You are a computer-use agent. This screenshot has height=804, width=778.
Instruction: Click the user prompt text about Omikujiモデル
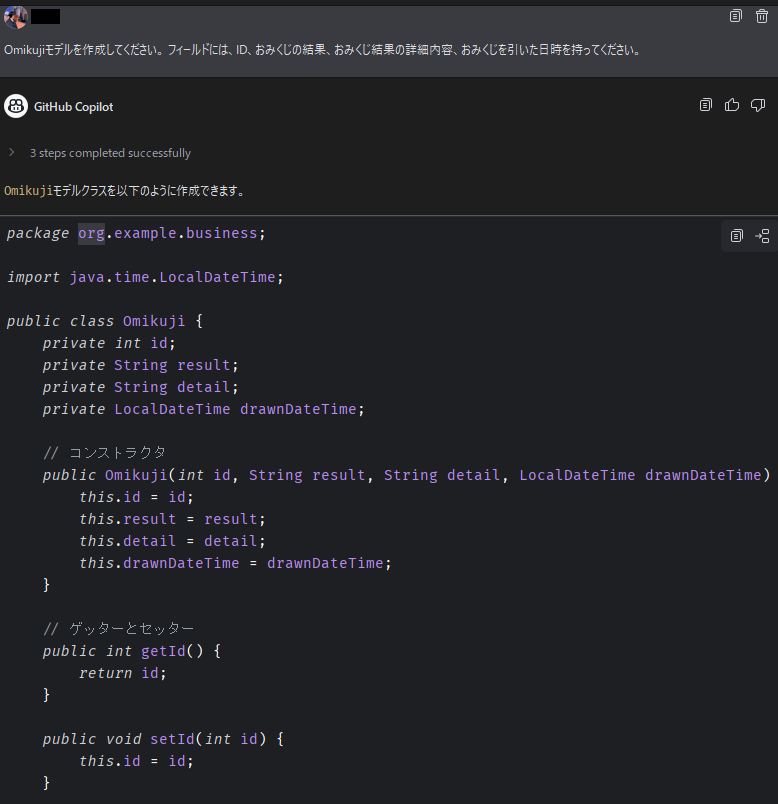pyautogui.click(x=322, y=50)
